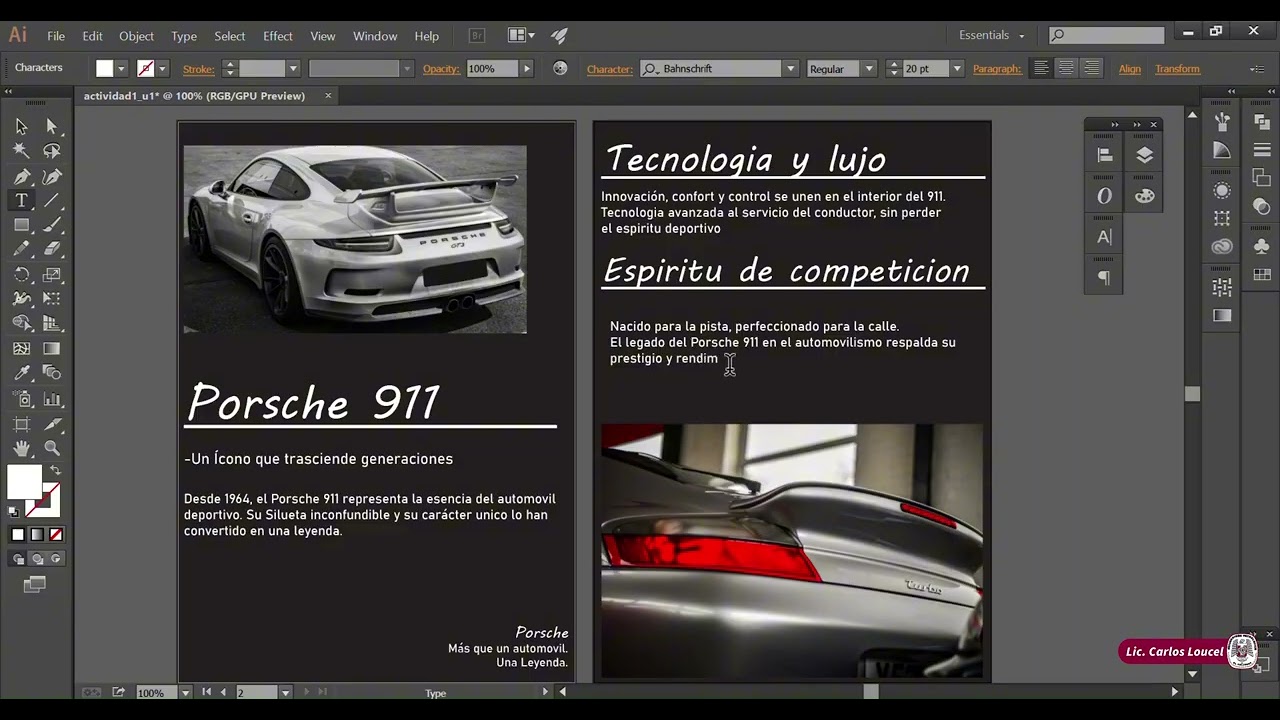Click the Paragraph link

pyautogui.click(x=997, y=69)
